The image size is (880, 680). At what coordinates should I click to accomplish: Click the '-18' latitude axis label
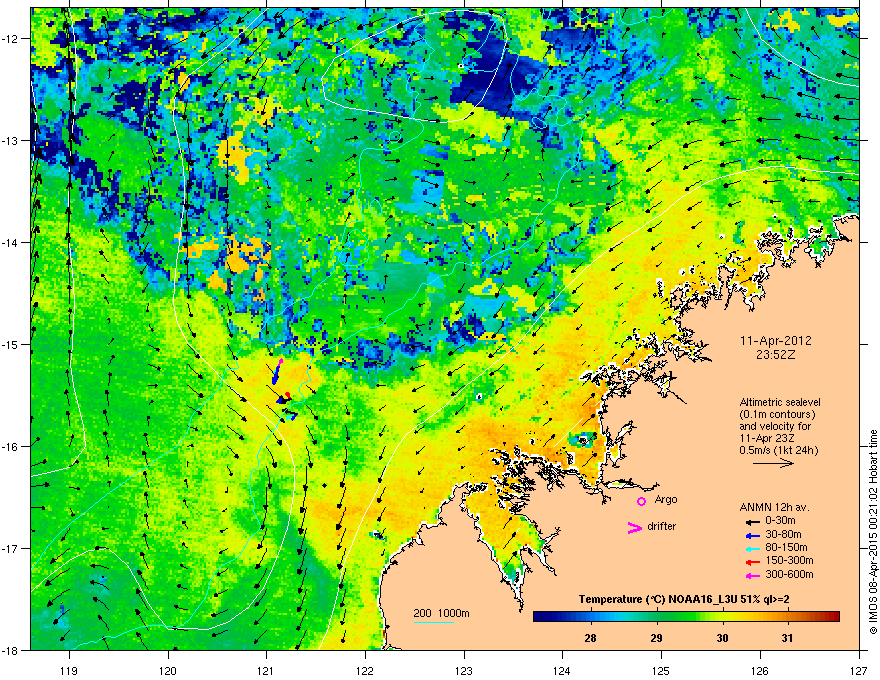point(10,650)
